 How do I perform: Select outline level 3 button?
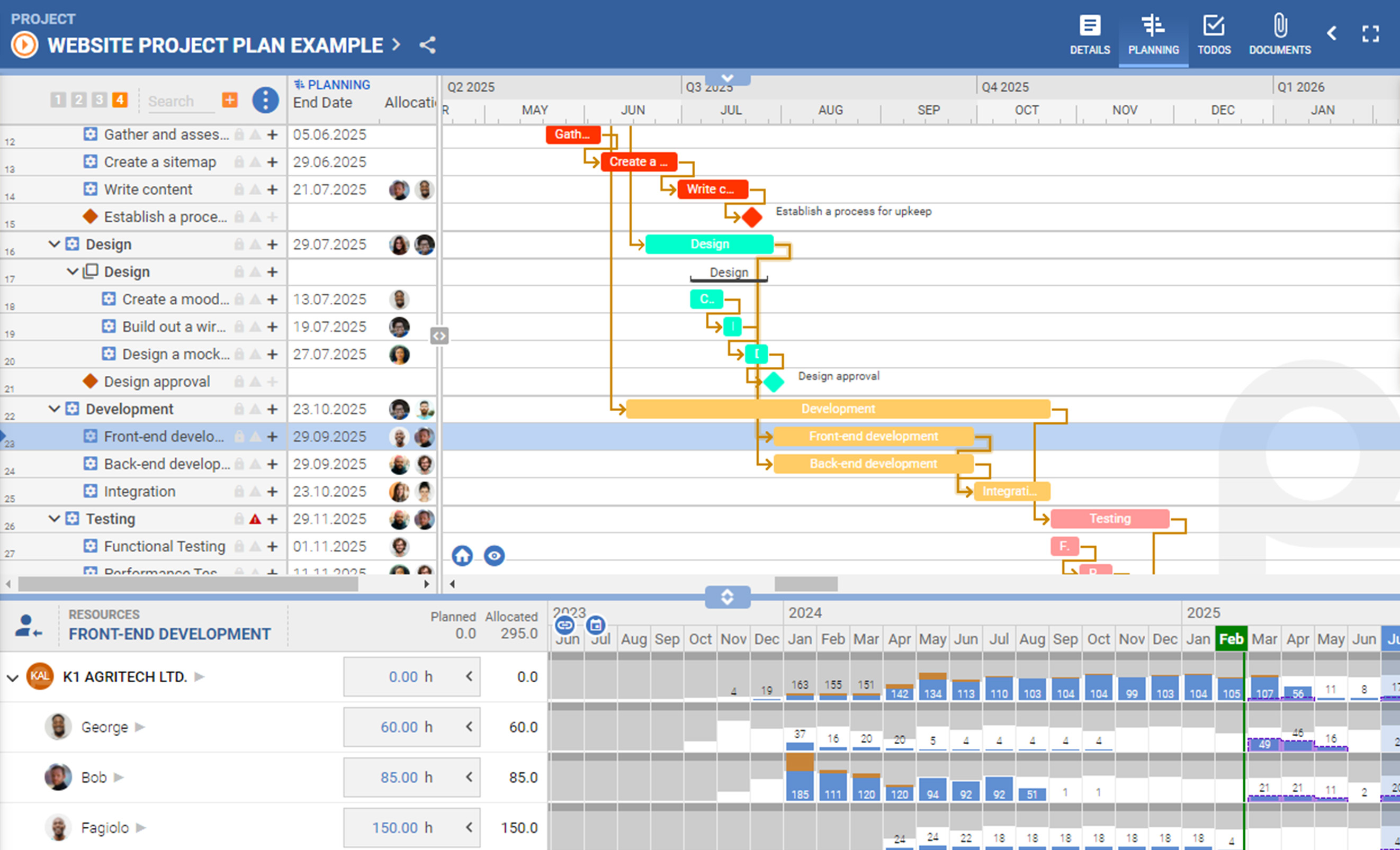(99, 100)
